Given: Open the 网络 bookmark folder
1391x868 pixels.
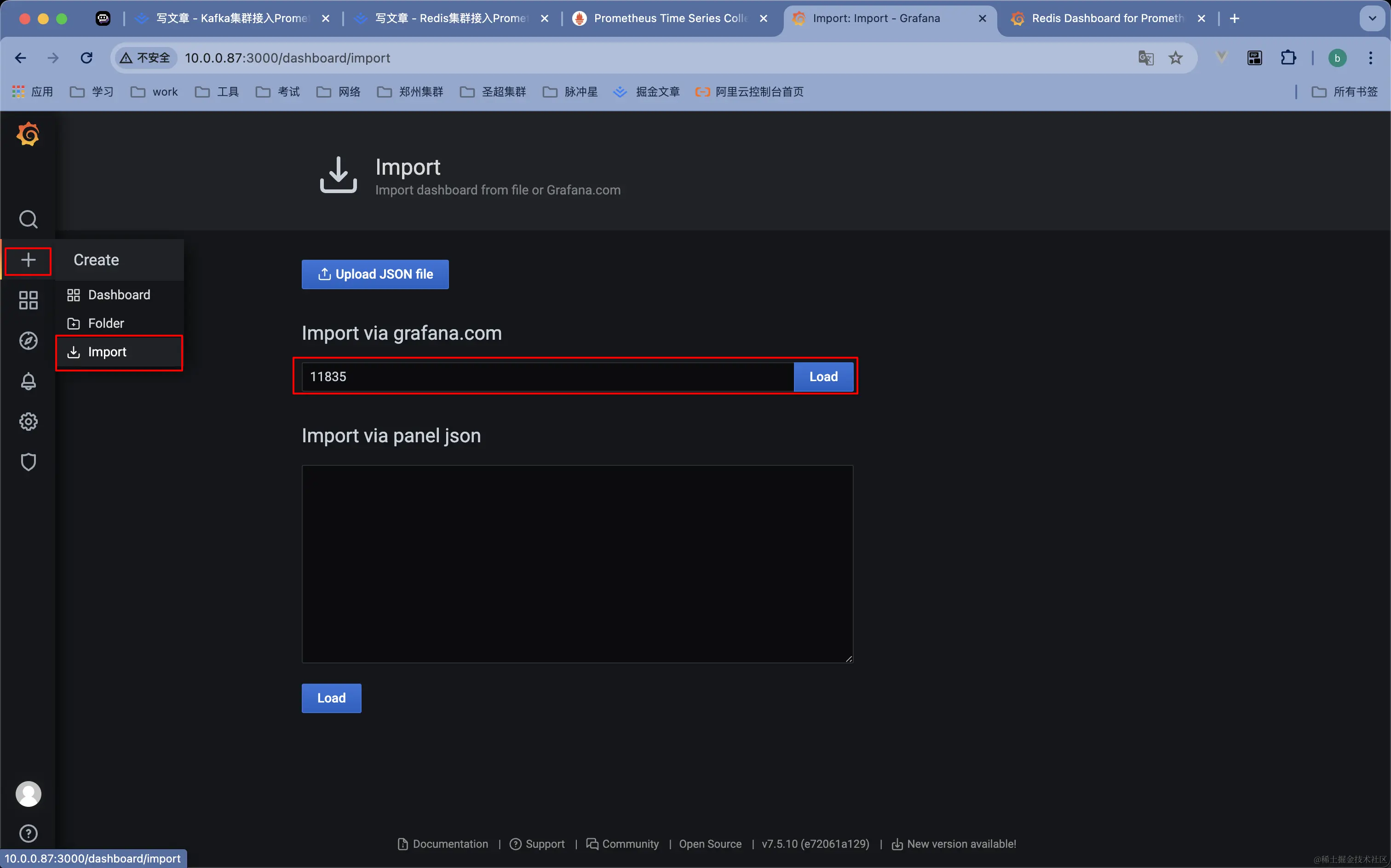Looking at the screenshot, I should point(339,92).
